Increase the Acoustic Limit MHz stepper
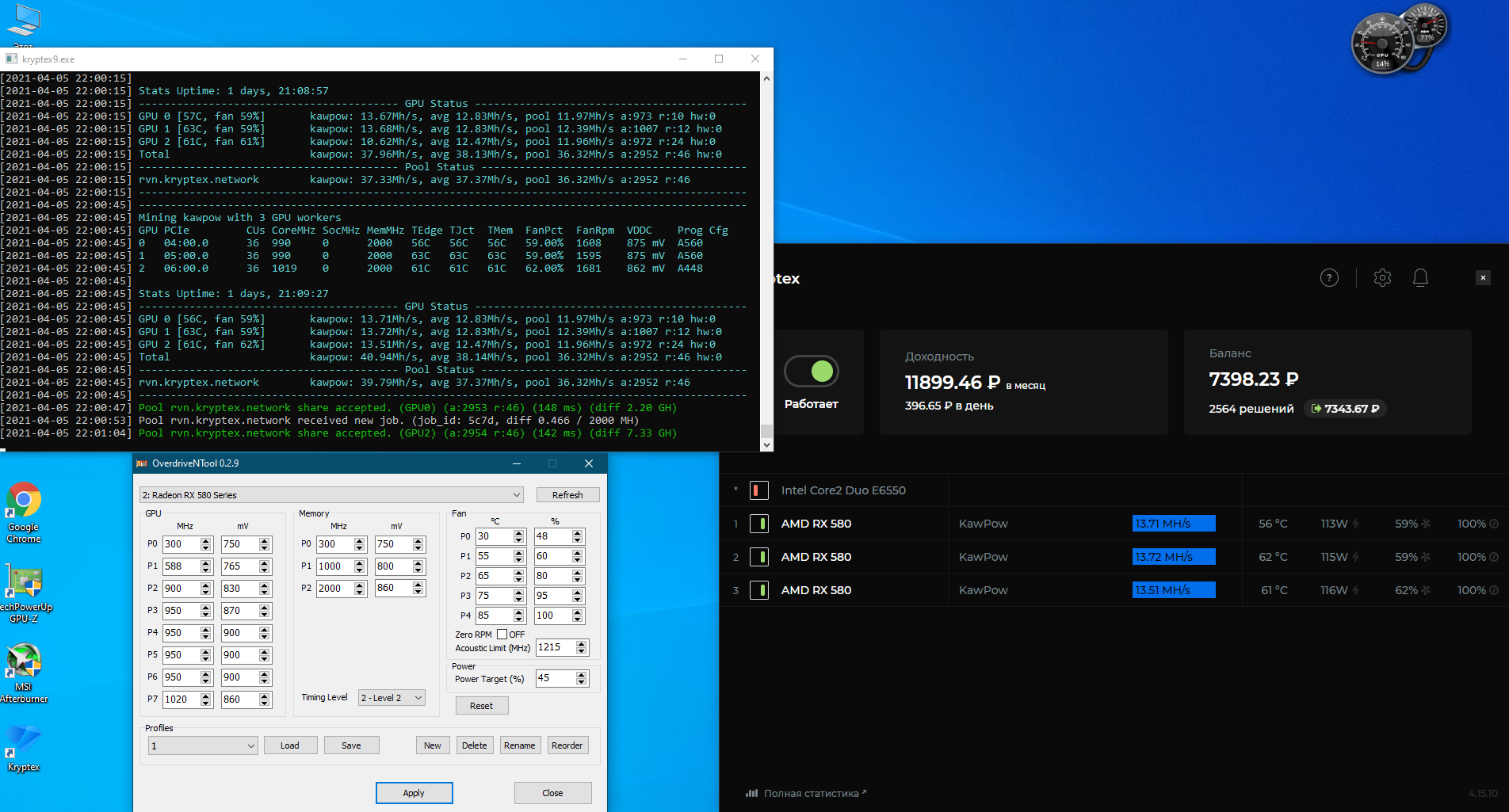Viewport: 1509px width, 812px height. coord(582,644)
